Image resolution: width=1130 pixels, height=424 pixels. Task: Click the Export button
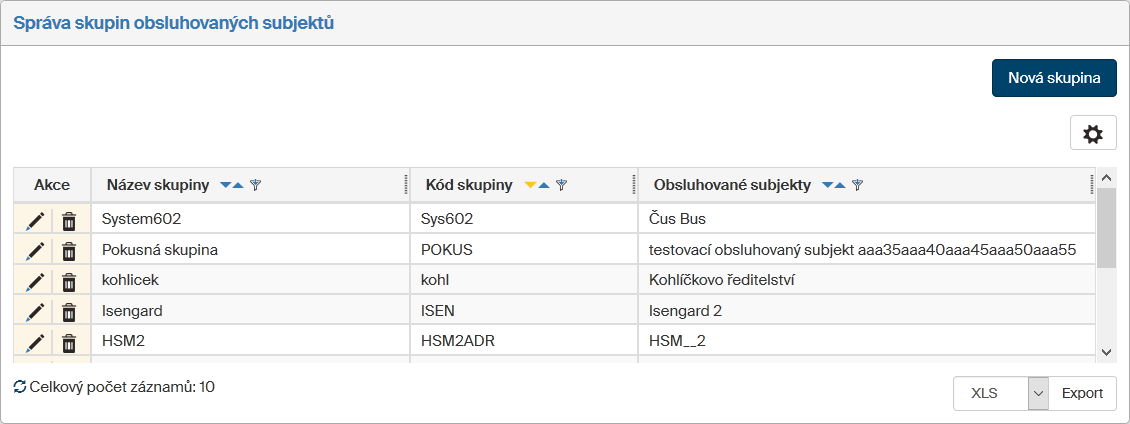(x=1082, y=393)
